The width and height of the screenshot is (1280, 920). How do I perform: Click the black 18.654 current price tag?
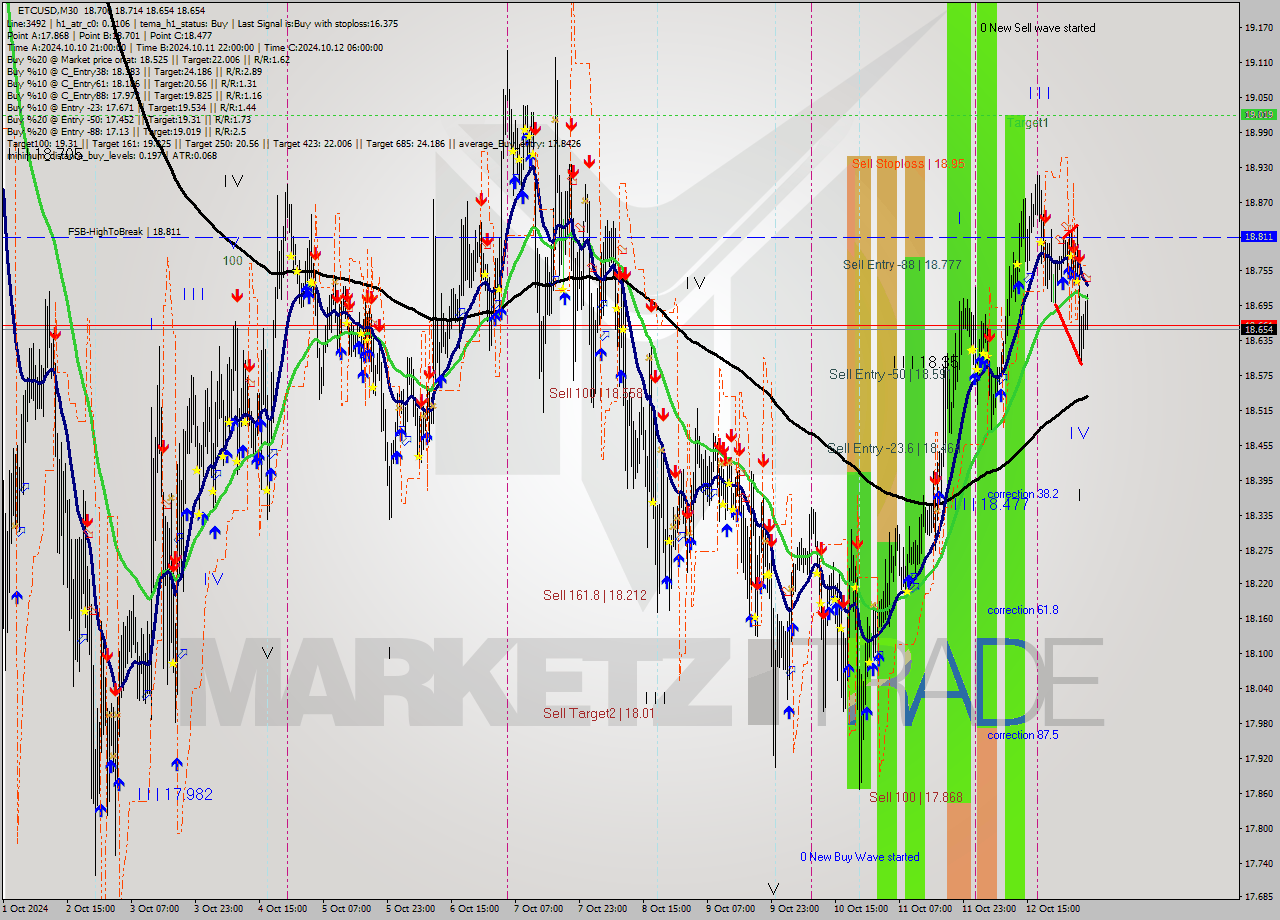[x=1258, y=328]
